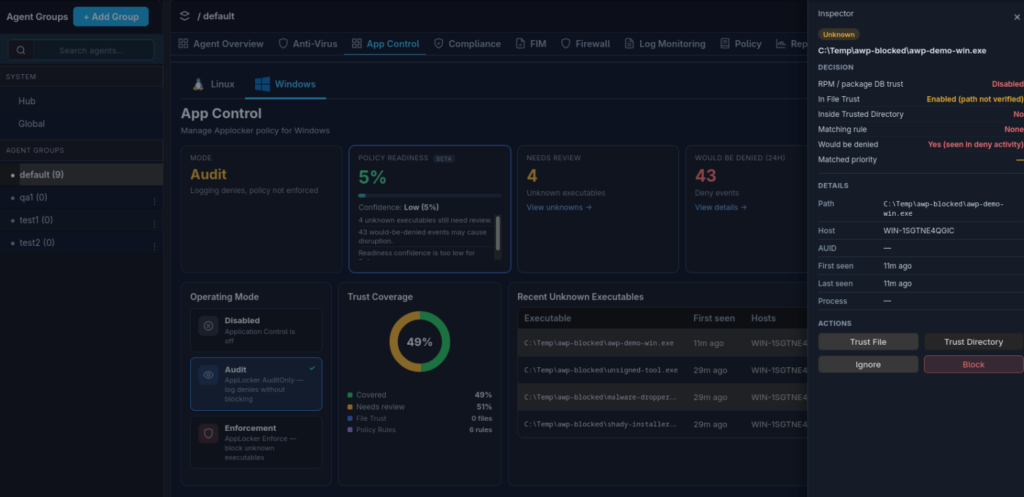Click the Policy Readiness progress bar
Image resolution: width=1024 pixels, height=497 pixels.
430,195
